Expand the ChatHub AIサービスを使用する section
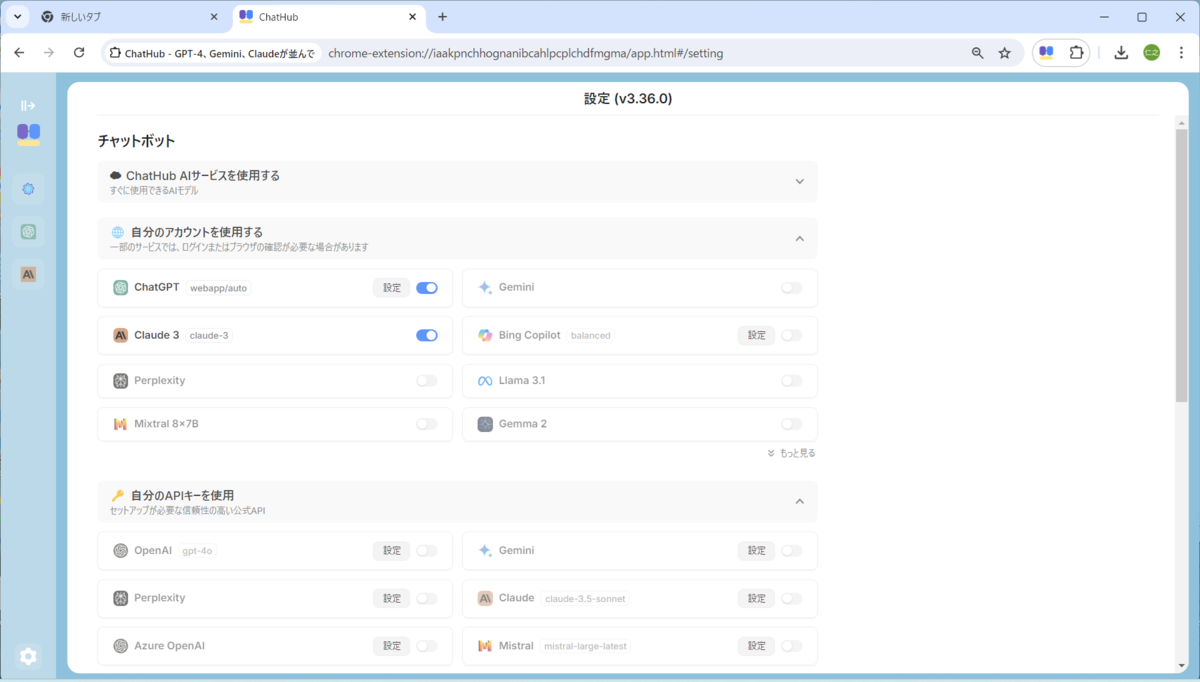 457,181
